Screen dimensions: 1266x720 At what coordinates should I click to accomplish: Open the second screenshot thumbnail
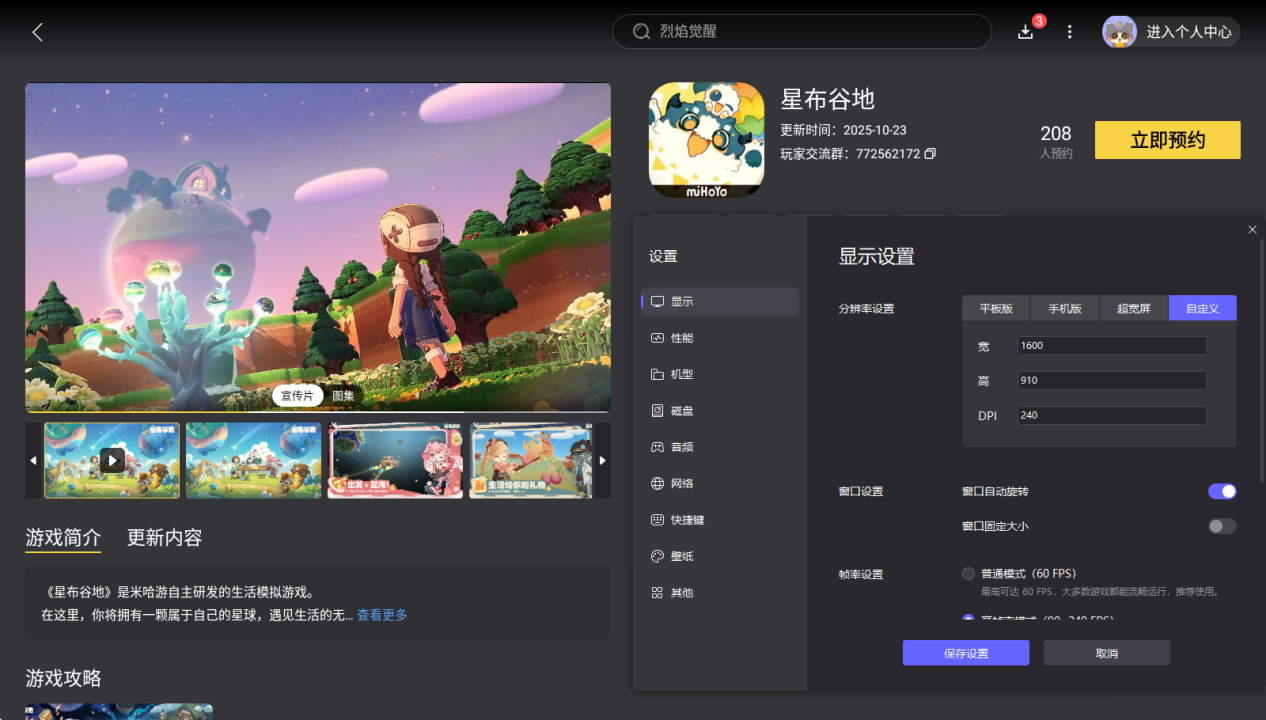254,460
